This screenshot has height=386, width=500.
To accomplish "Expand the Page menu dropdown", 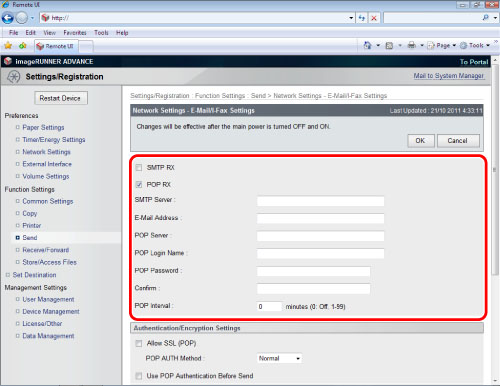I will pos(442,45).
